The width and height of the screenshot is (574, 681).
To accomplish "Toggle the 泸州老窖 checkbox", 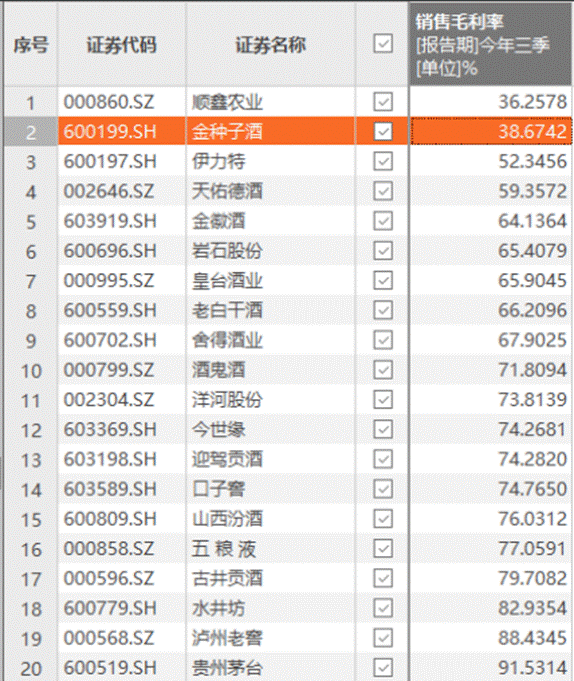I will (x=383, y=638).
